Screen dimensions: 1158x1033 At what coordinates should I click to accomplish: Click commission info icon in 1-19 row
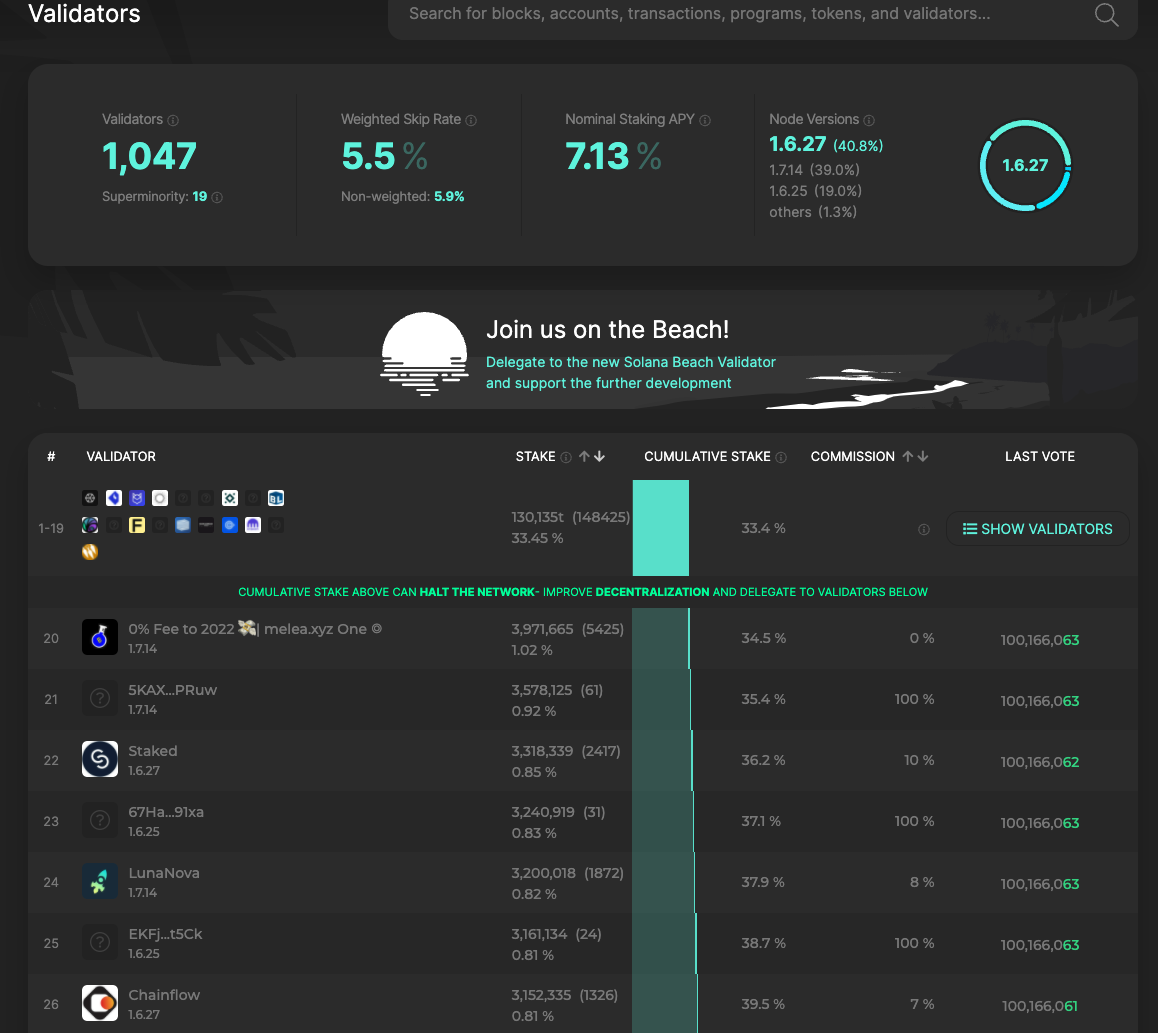click(x=924, y=529)
